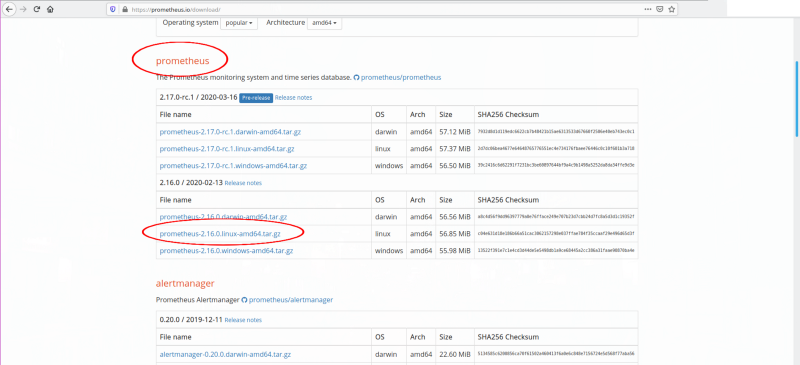Click checksum of prometheus-2.16.0 windows file
The height and width of the screenshot is (365, 800).
[x=556, y=251]
